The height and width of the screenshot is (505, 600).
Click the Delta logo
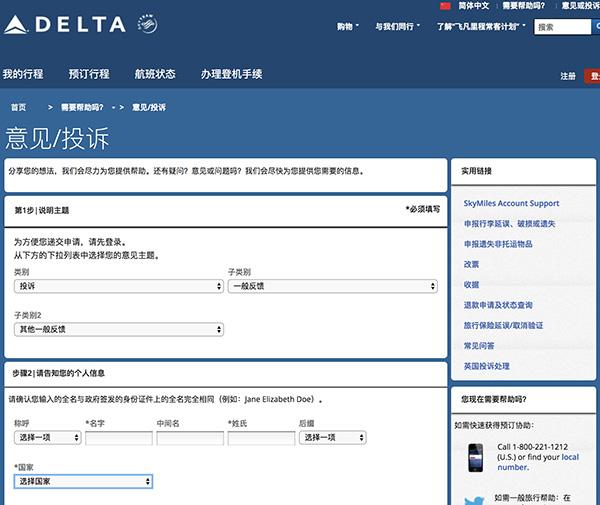tap(65, 24)
